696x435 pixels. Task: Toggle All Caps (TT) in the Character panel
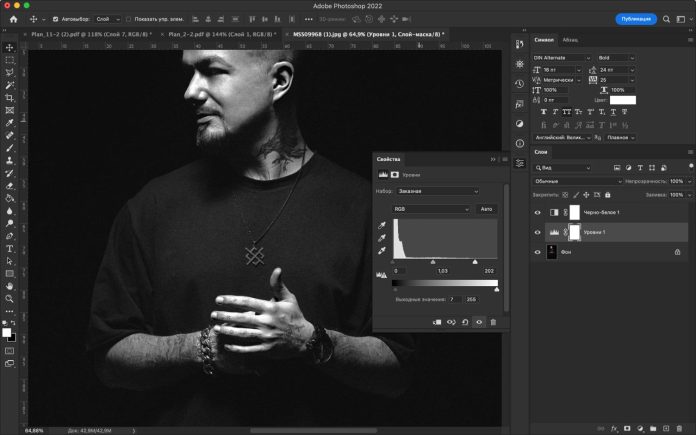pos(567,112)
